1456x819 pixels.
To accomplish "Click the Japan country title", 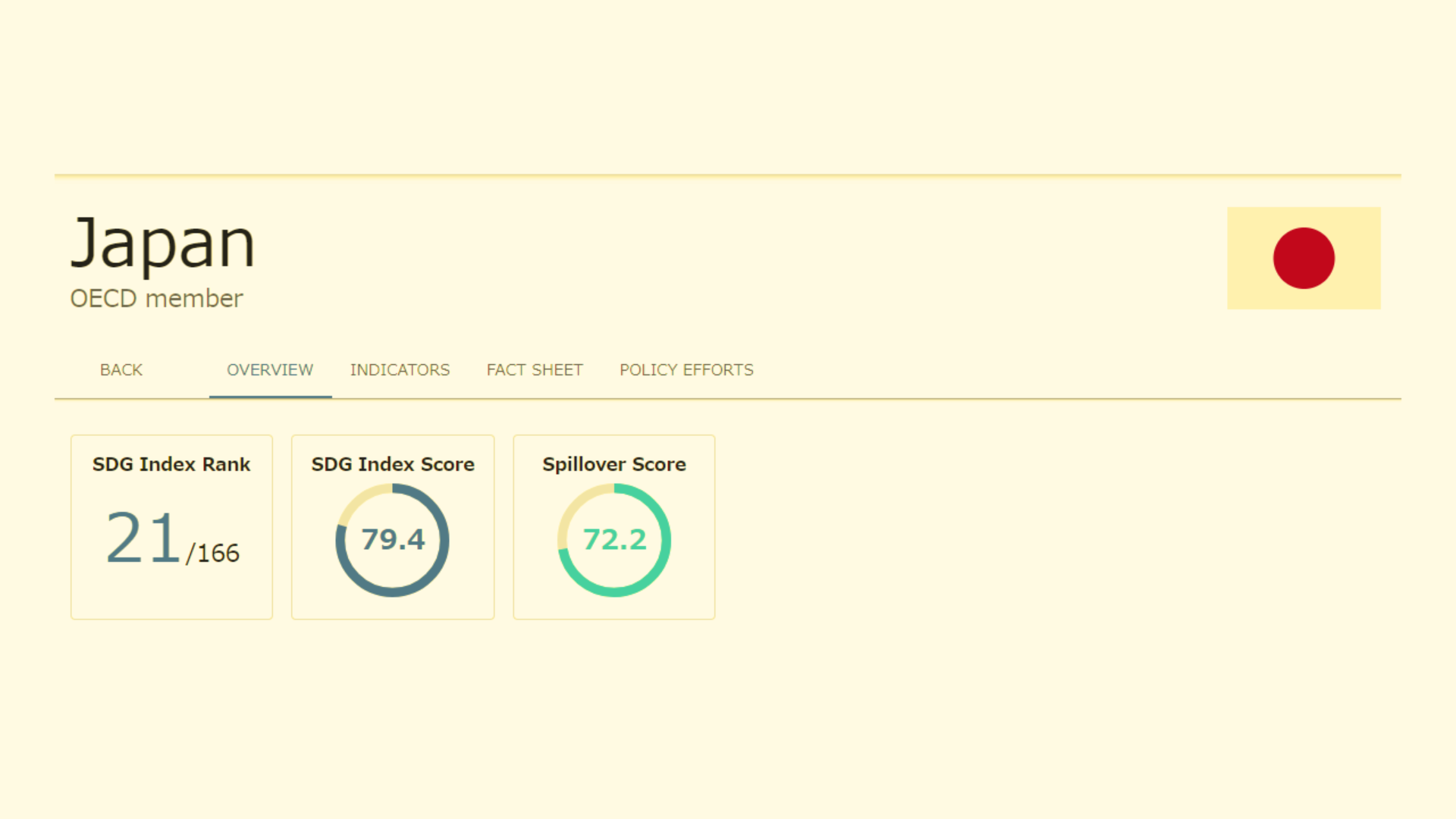I will (x=163, y=243).
